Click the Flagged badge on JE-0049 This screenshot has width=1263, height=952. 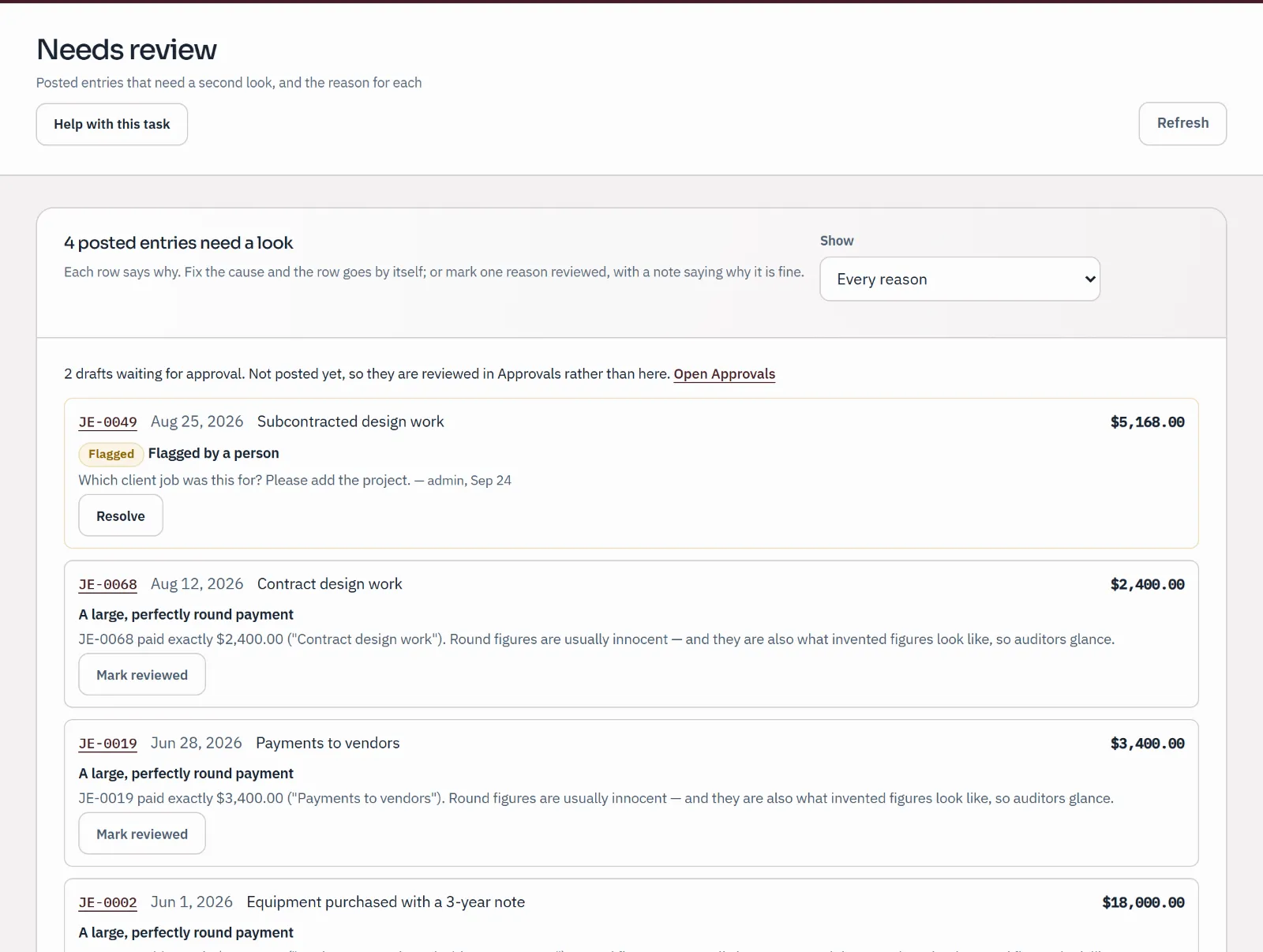coord(111,454)
